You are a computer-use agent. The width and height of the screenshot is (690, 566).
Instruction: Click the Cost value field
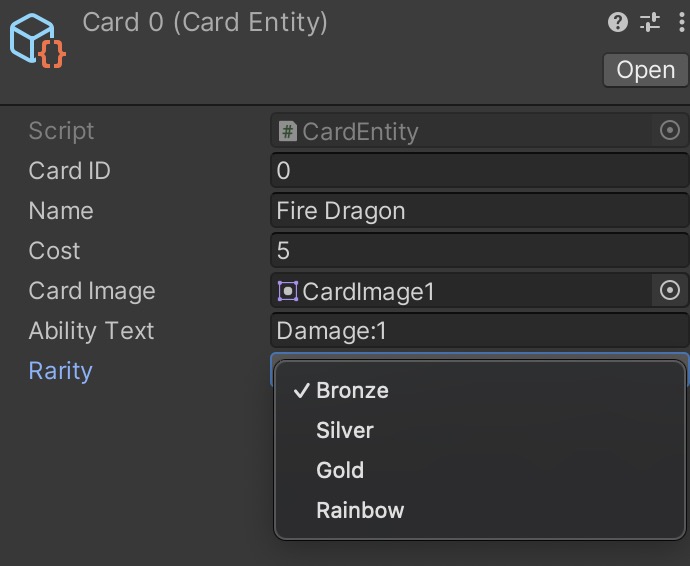[x=480, y=251]
